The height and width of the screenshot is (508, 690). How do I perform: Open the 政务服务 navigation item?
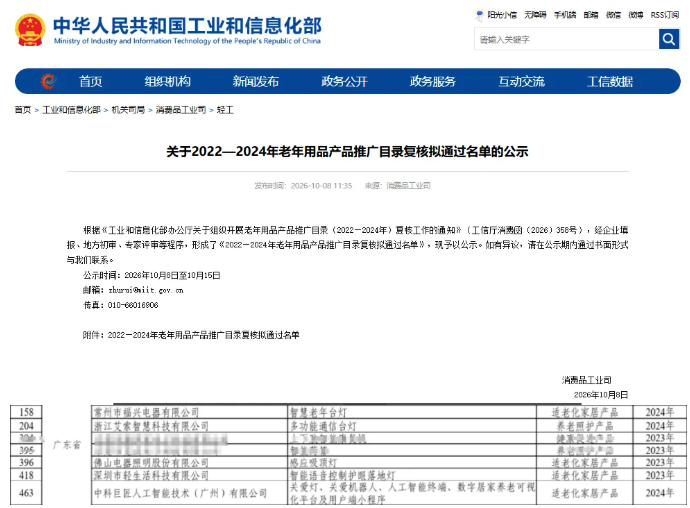433,81
